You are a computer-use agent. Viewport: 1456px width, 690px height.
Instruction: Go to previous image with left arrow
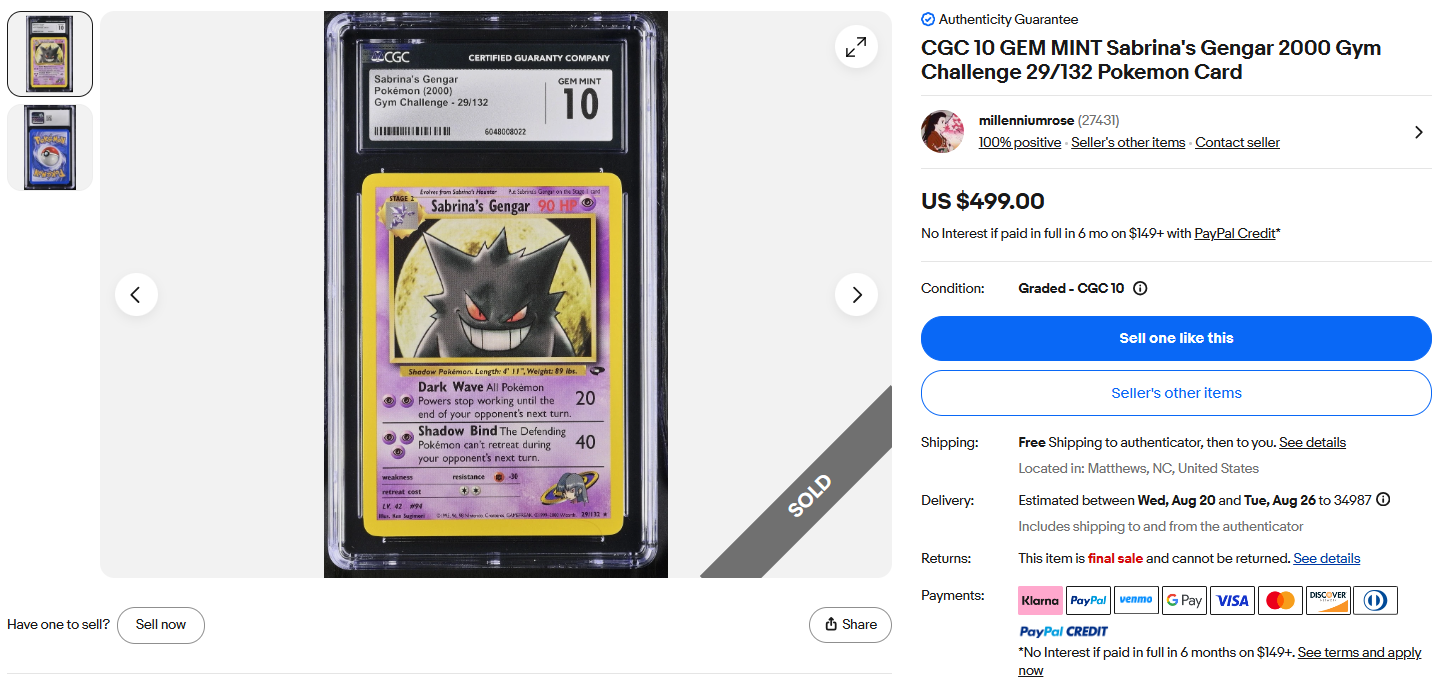click(136, 294)
